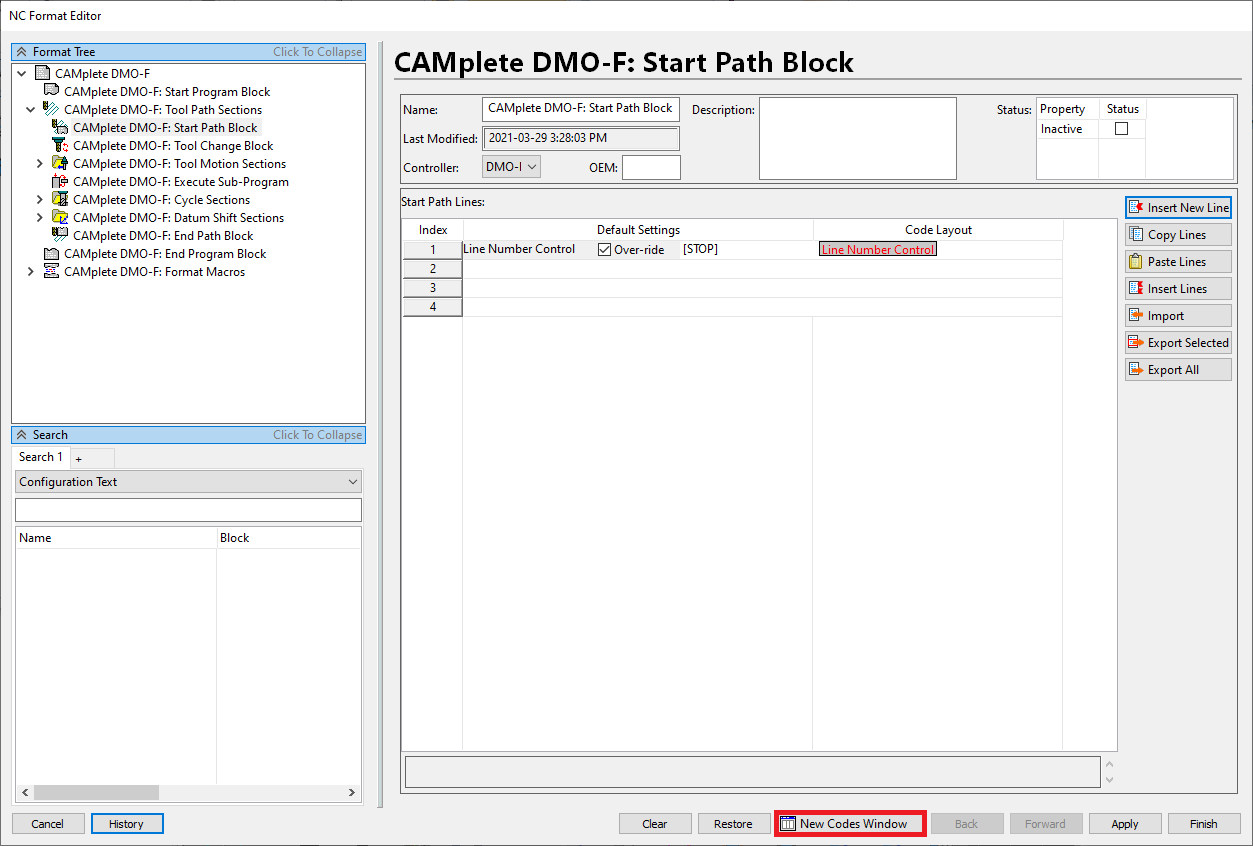Viewport: 1253px width, 846px height.
Task: Click the search results scroll left arrow
Action: point(24,792)
